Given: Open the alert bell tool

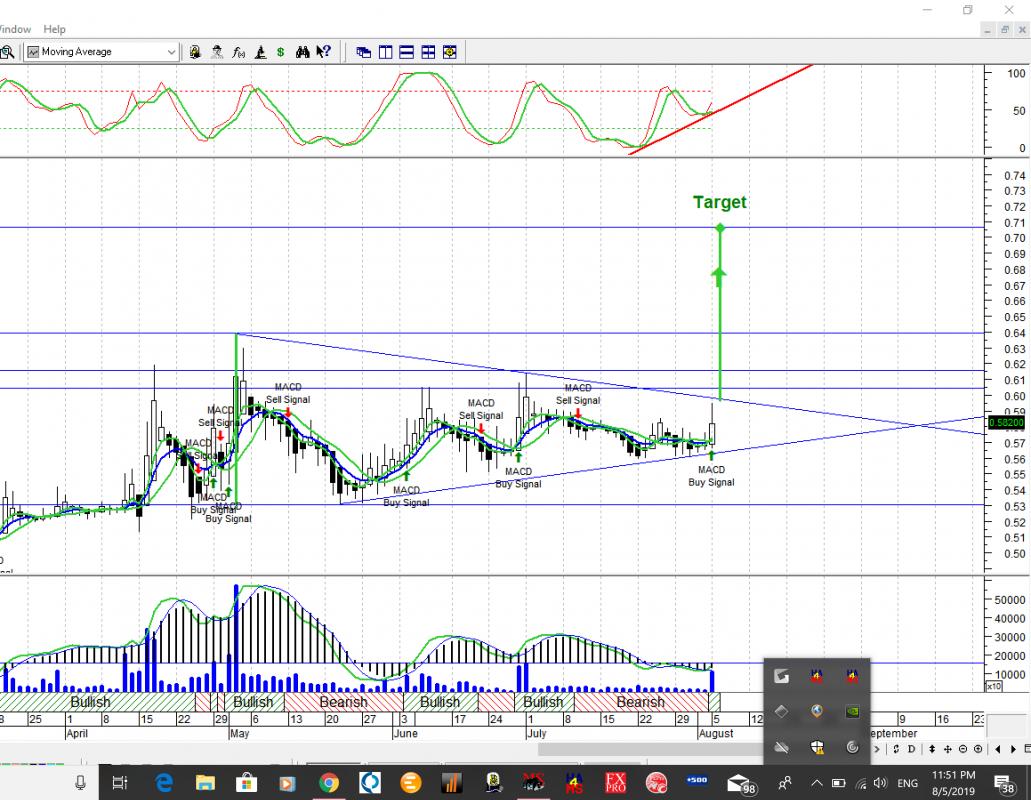Looking at the screenshot, I should tap(195, 52).
